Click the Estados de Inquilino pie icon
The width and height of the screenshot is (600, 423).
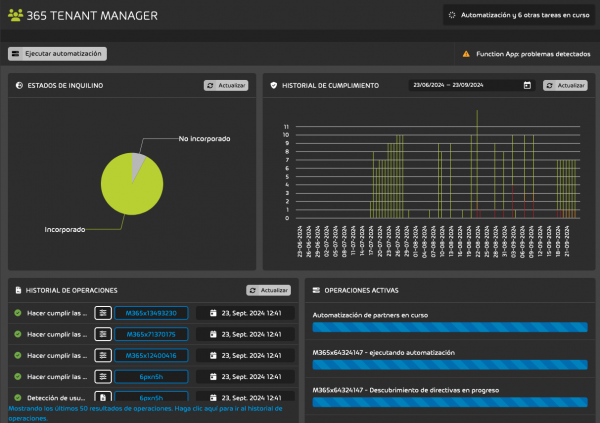19,85
